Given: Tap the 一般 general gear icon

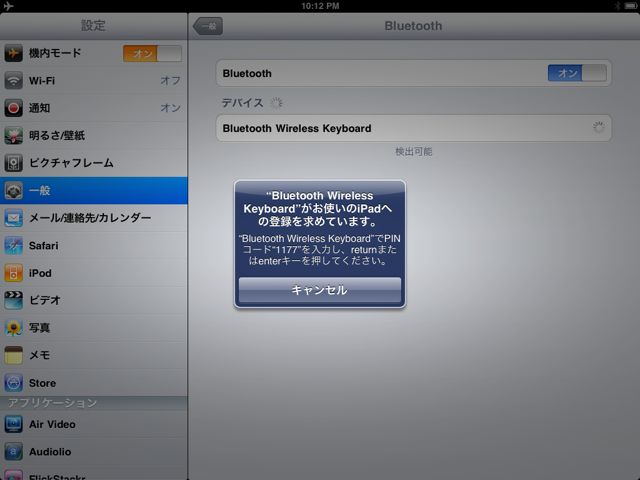Looking at the screenshot, I should pos(13,191).
